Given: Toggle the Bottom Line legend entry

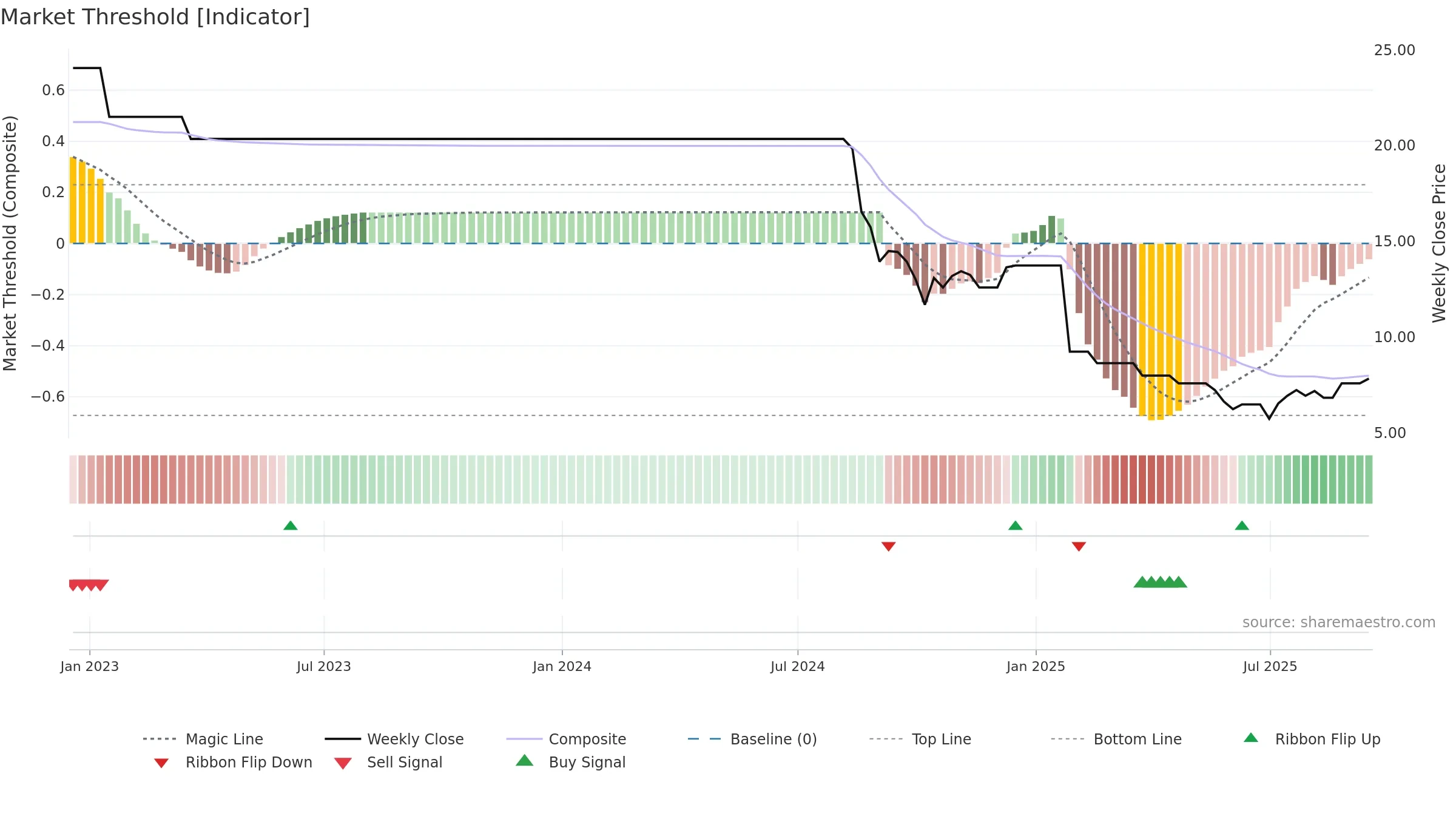Looking at the screenshot, I should pyautogui.click(x=1116, y=739).
